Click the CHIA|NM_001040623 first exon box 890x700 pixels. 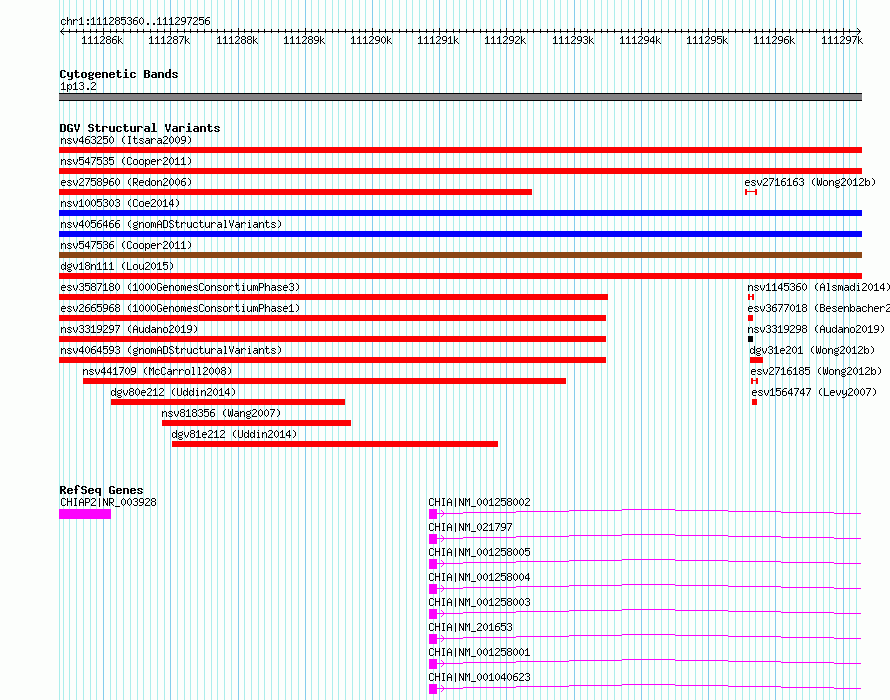[433, 689]
